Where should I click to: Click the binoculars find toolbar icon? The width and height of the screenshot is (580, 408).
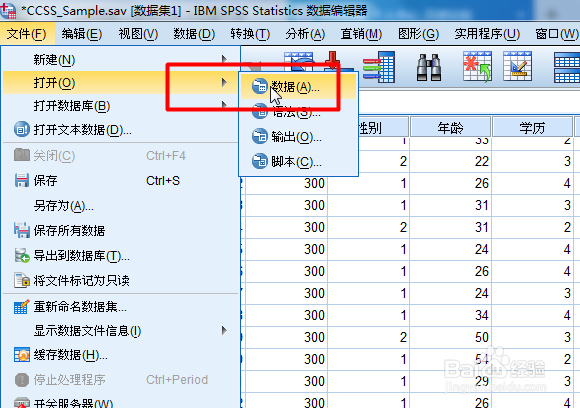click(x=429, y=67)
